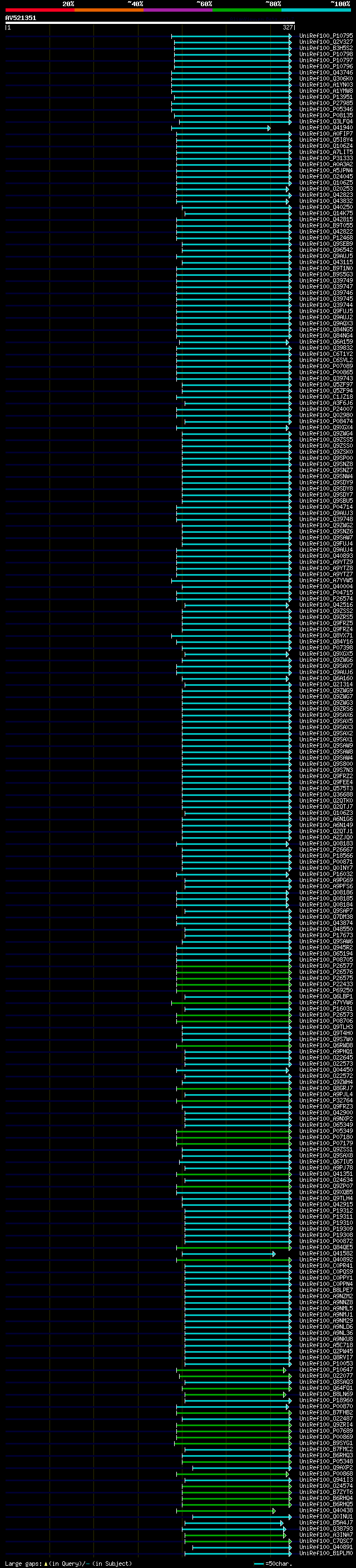
Task: Click the purple ~60% identity legend segment
Action: [x=179, y=10]
